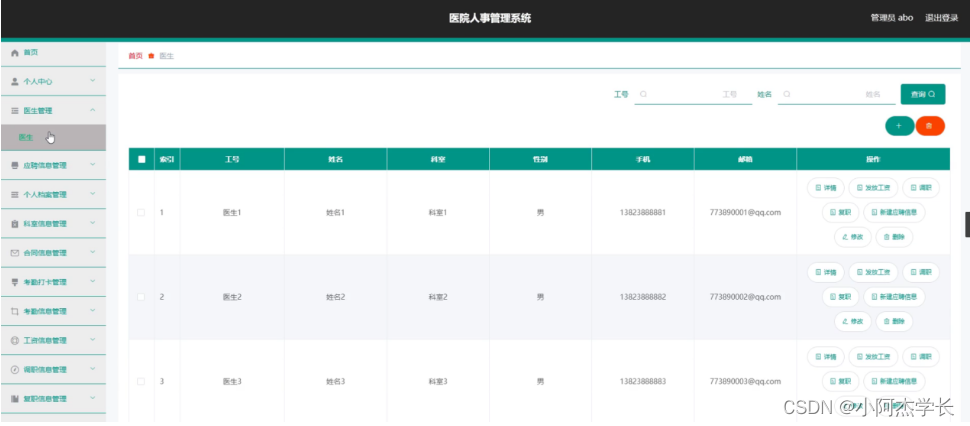
Task: Open 详情 for 医生2
Action: tap(826, 272)
